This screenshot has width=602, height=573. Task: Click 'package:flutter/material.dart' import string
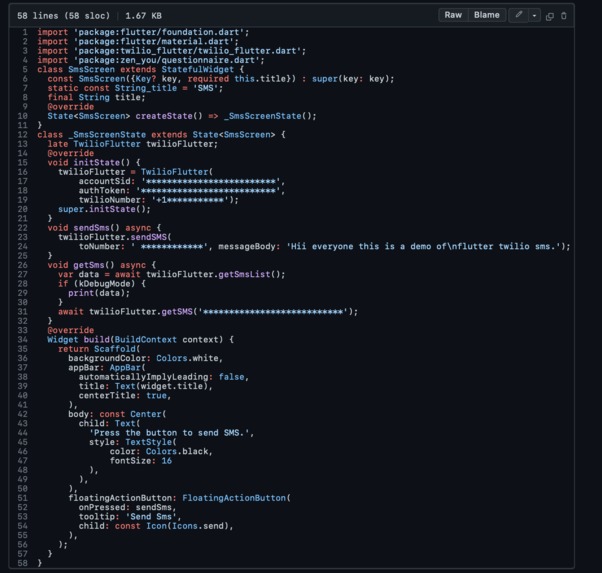[x=154, y=41]
